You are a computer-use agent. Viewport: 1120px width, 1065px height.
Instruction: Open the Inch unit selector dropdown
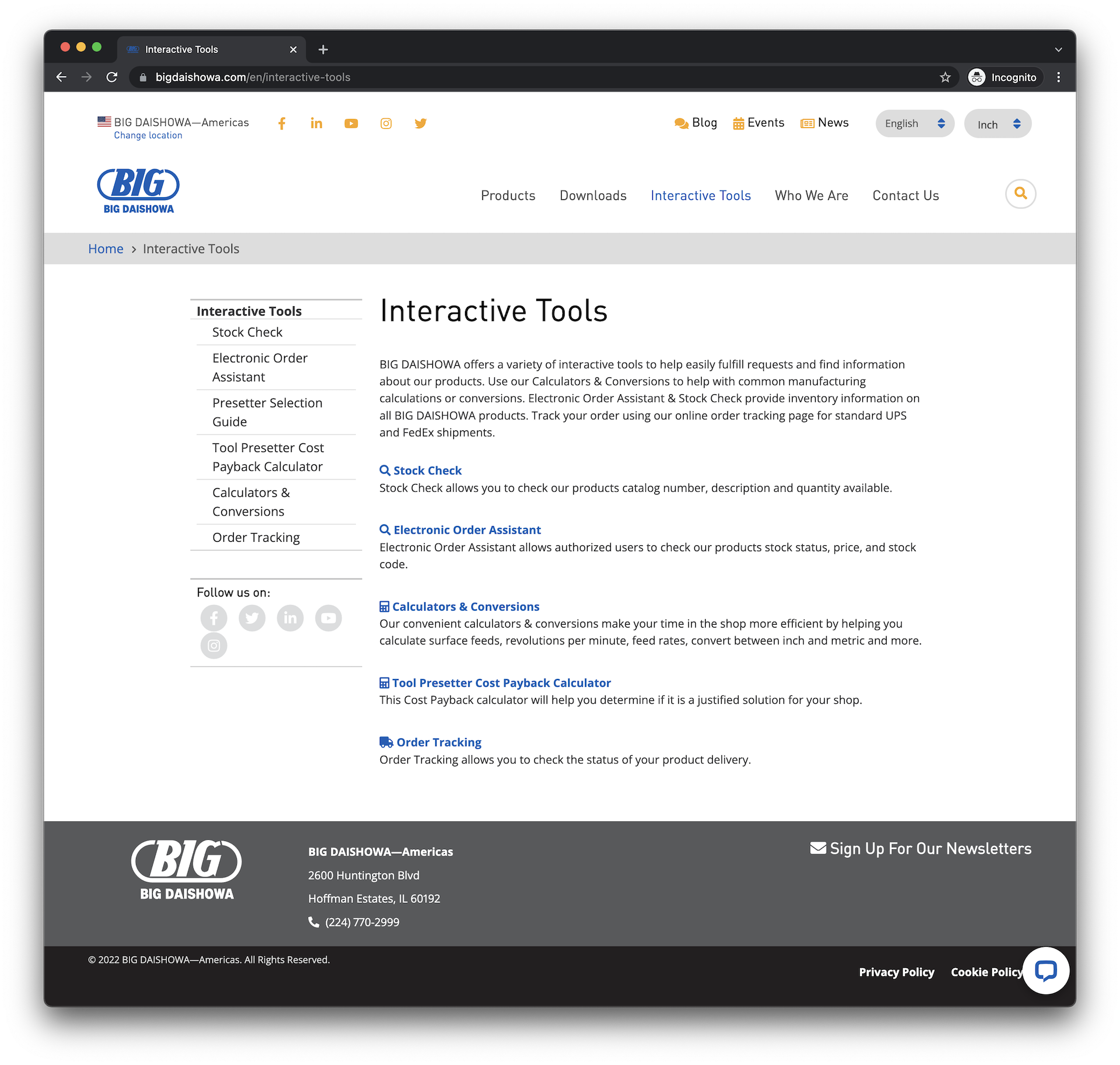pyautogui.click(x=998, y=123)
